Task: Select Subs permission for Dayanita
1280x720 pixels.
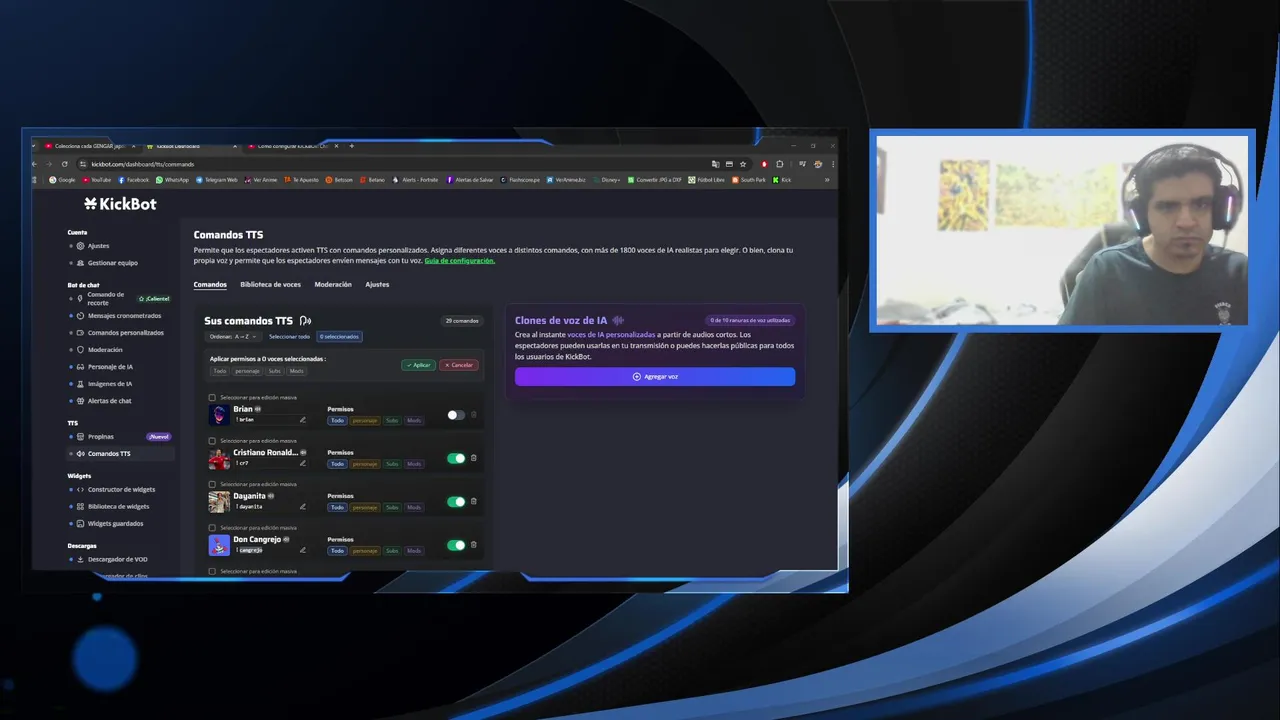Action: tap(392, 507)
